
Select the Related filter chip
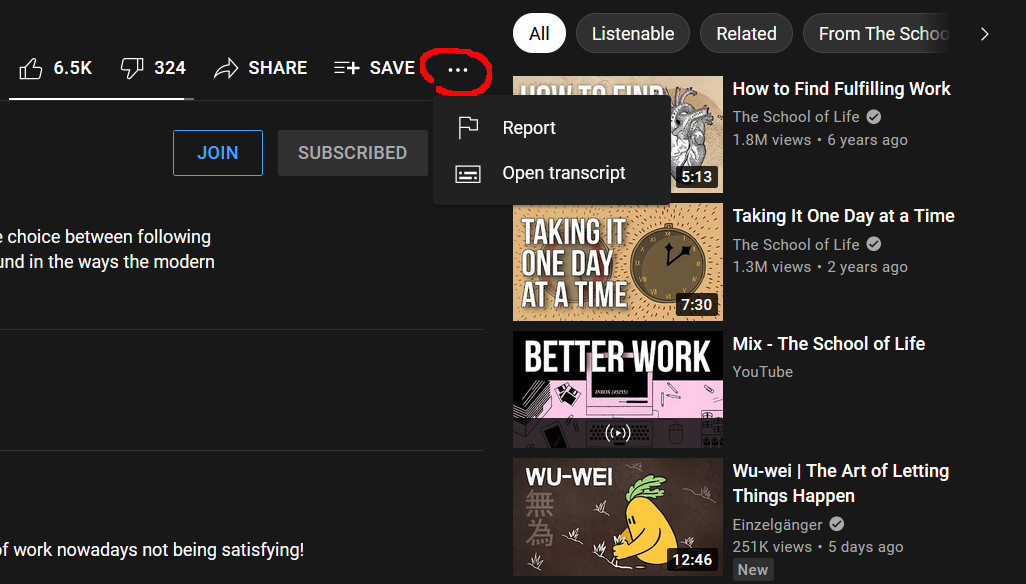click(746, 34)
